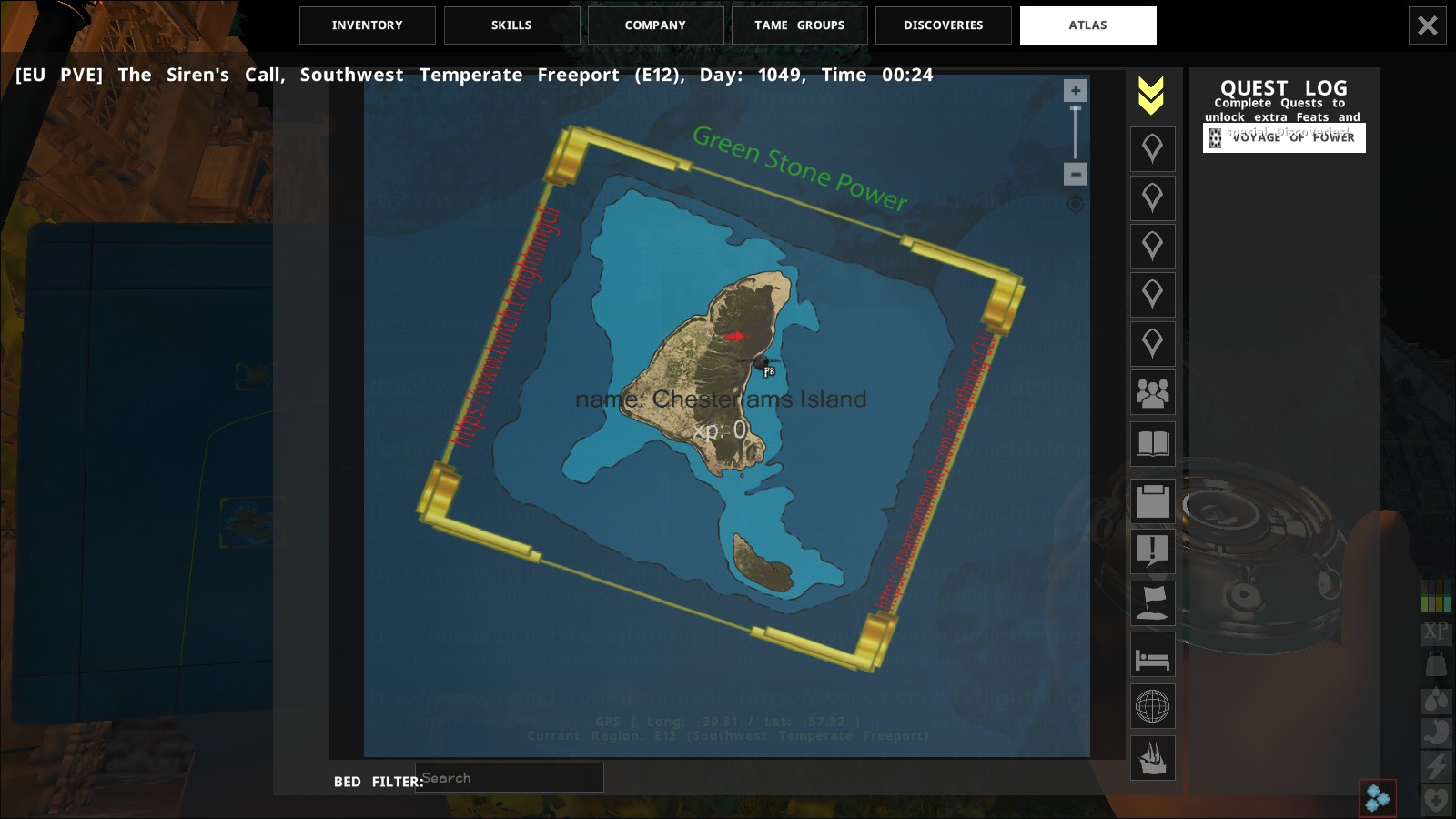The height and width of the screenshot is (819, 1456).
Task: Close the menu with the X button
Action: click(1428, 25)
